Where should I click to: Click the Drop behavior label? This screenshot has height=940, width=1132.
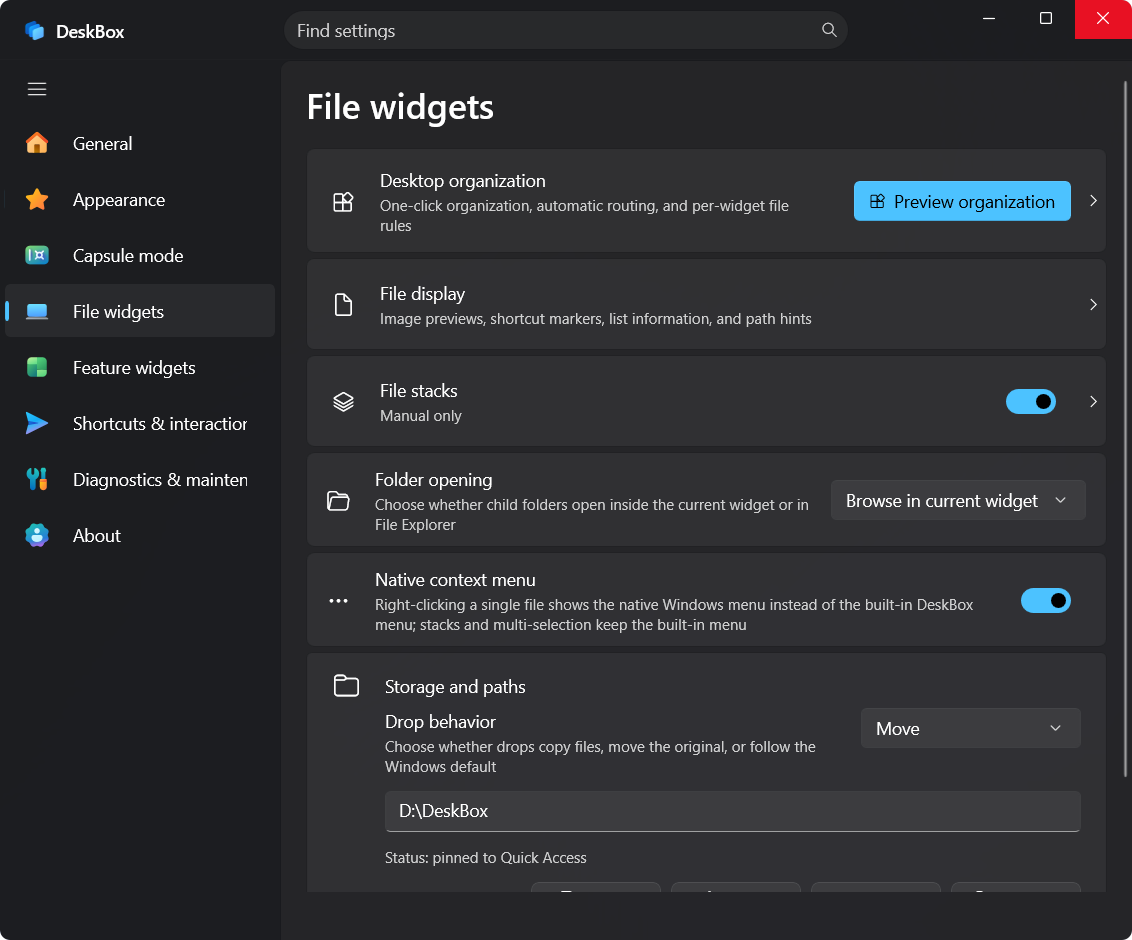tap(440, 722)
